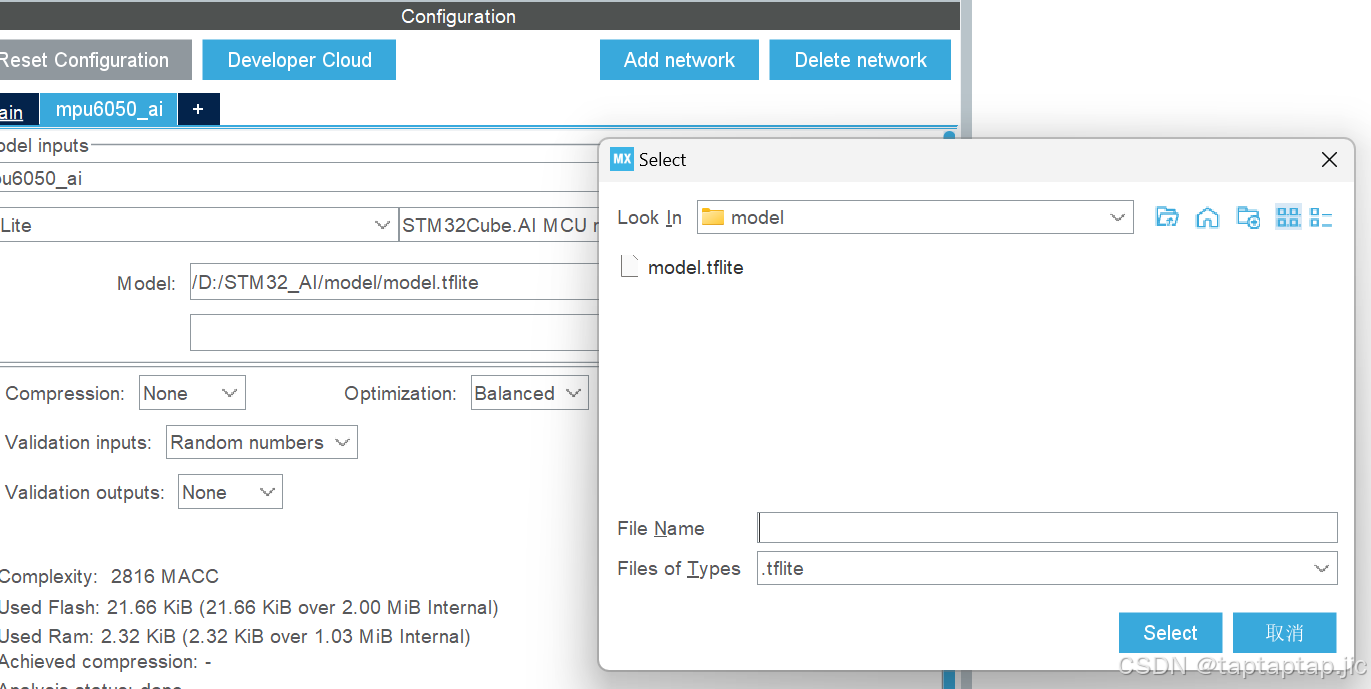This screenshot has height=689, width=1371.
Task: Confirm with the Select button
Action: click(1170, 633)
